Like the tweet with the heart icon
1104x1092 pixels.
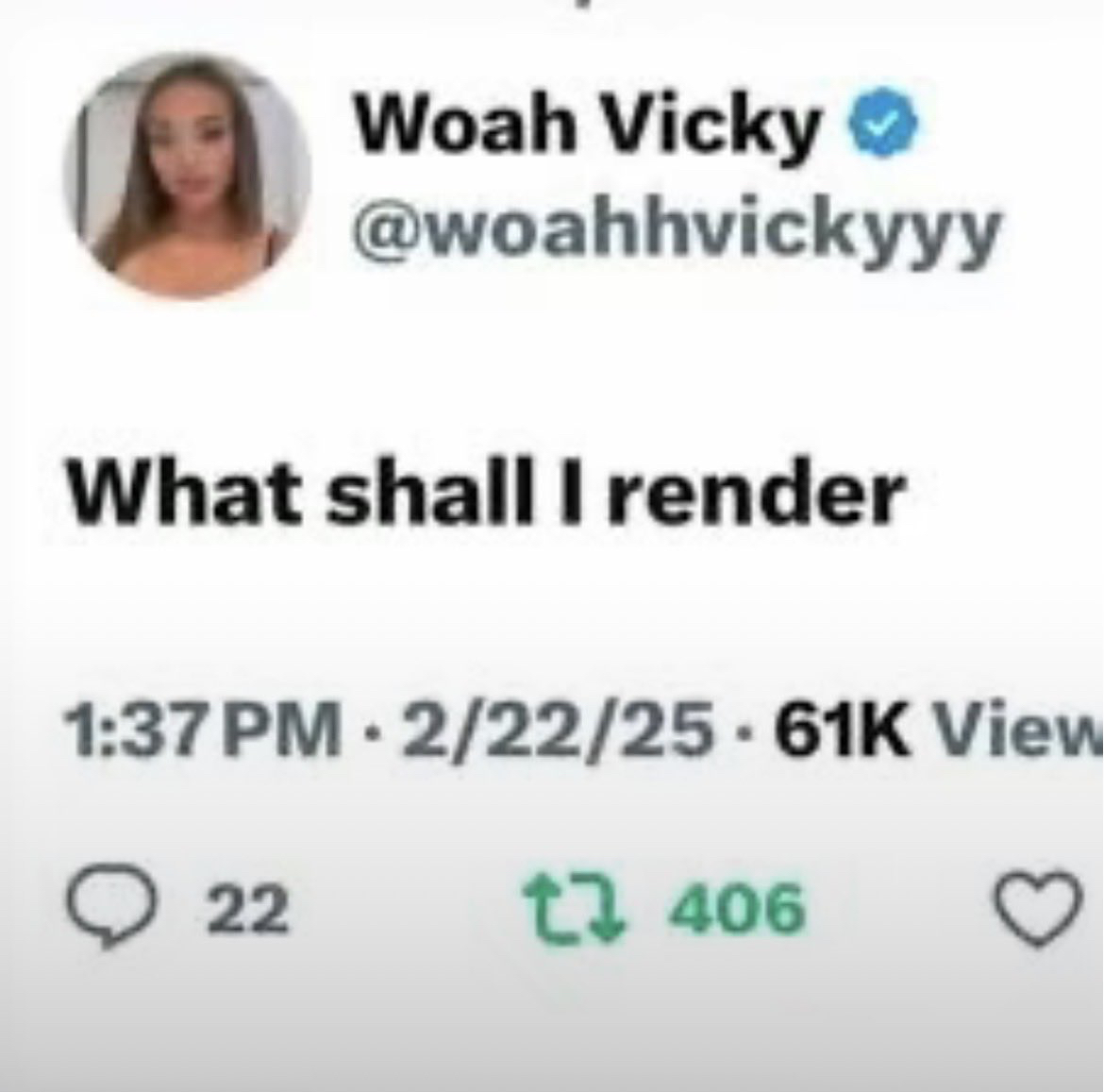pos(1038,906)
